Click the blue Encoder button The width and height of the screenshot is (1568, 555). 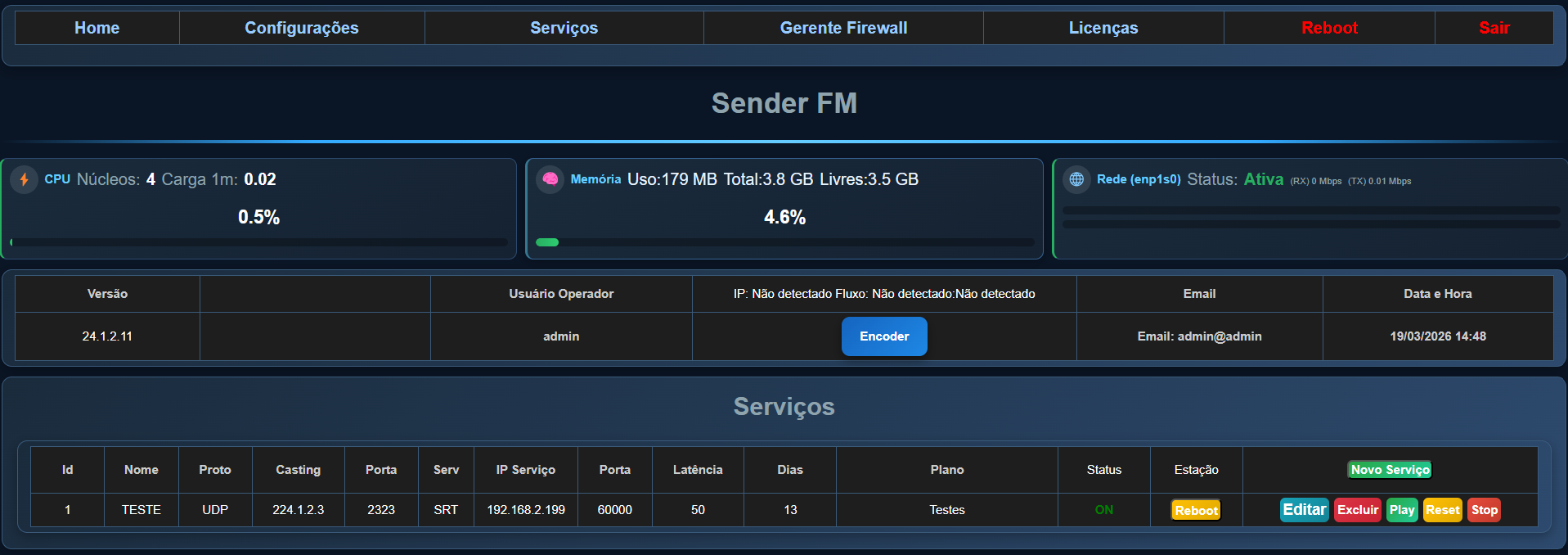tap(884, 336)
